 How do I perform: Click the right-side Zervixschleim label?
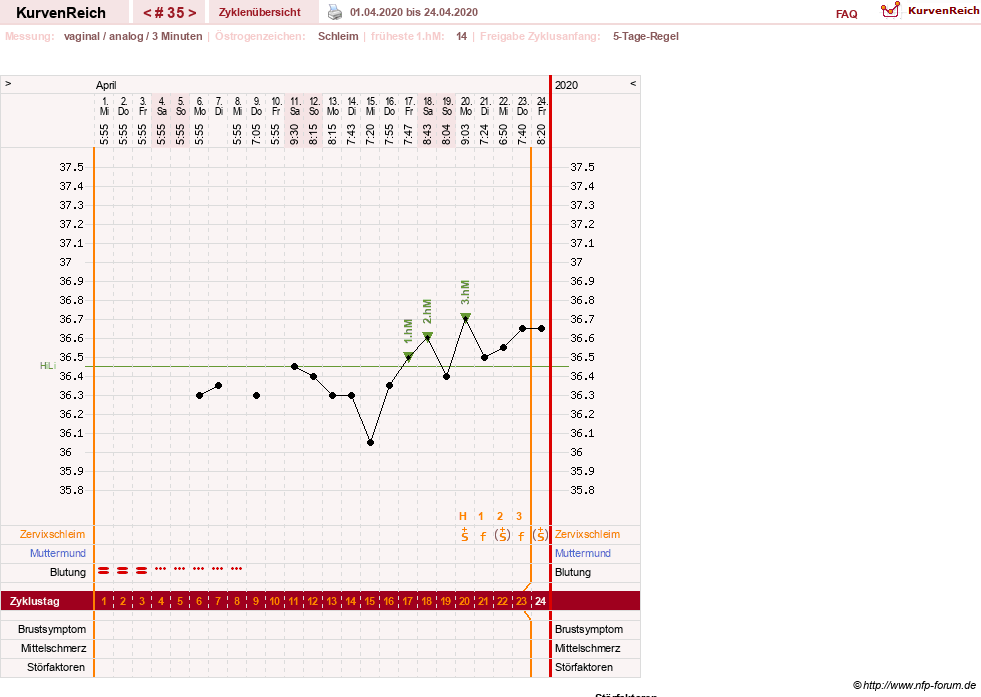tap(587, 534)
